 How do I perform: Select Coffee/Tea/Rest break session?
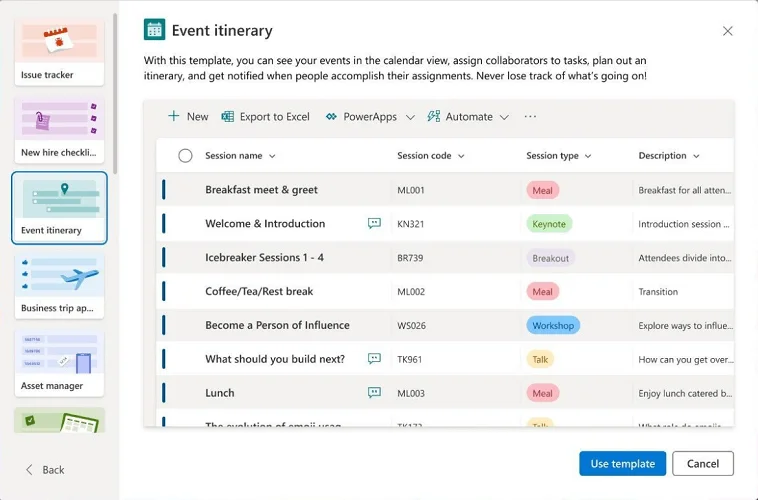(259, 291)
